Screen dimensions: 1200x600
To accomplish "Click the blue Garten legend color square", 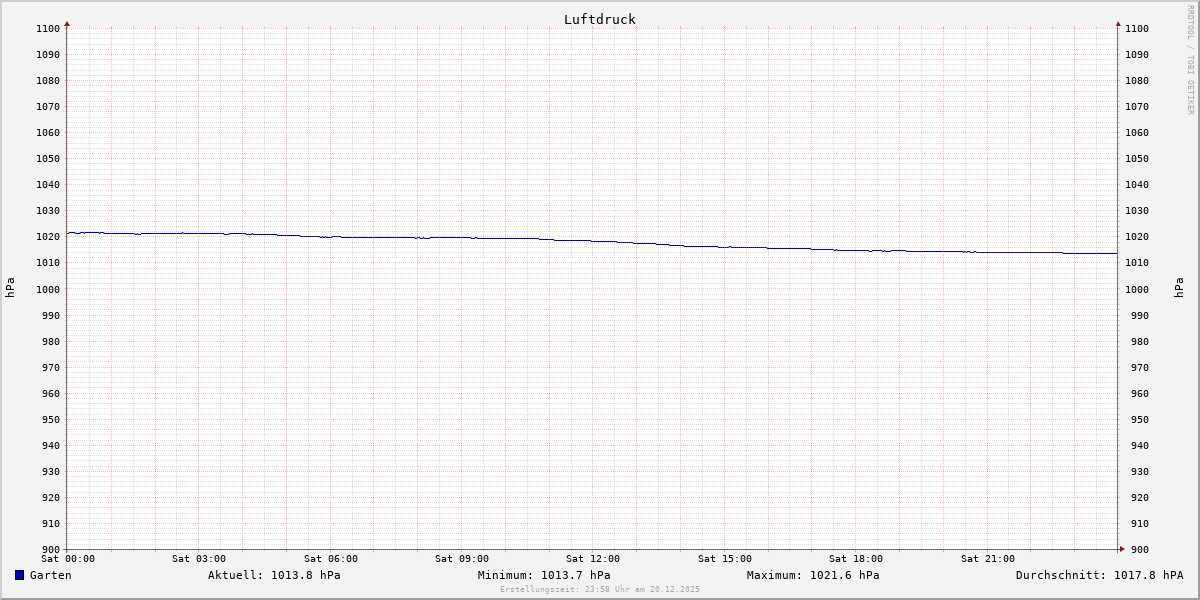I will (x=19, y=575).
